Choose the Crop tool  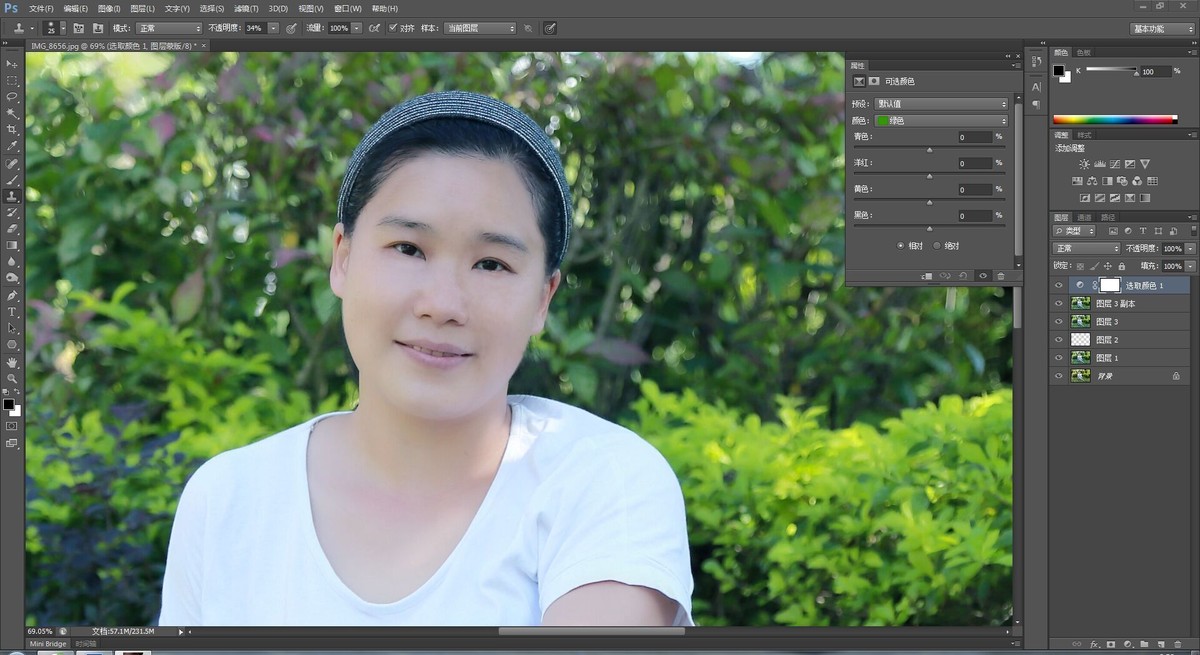(x=12, y=130)
